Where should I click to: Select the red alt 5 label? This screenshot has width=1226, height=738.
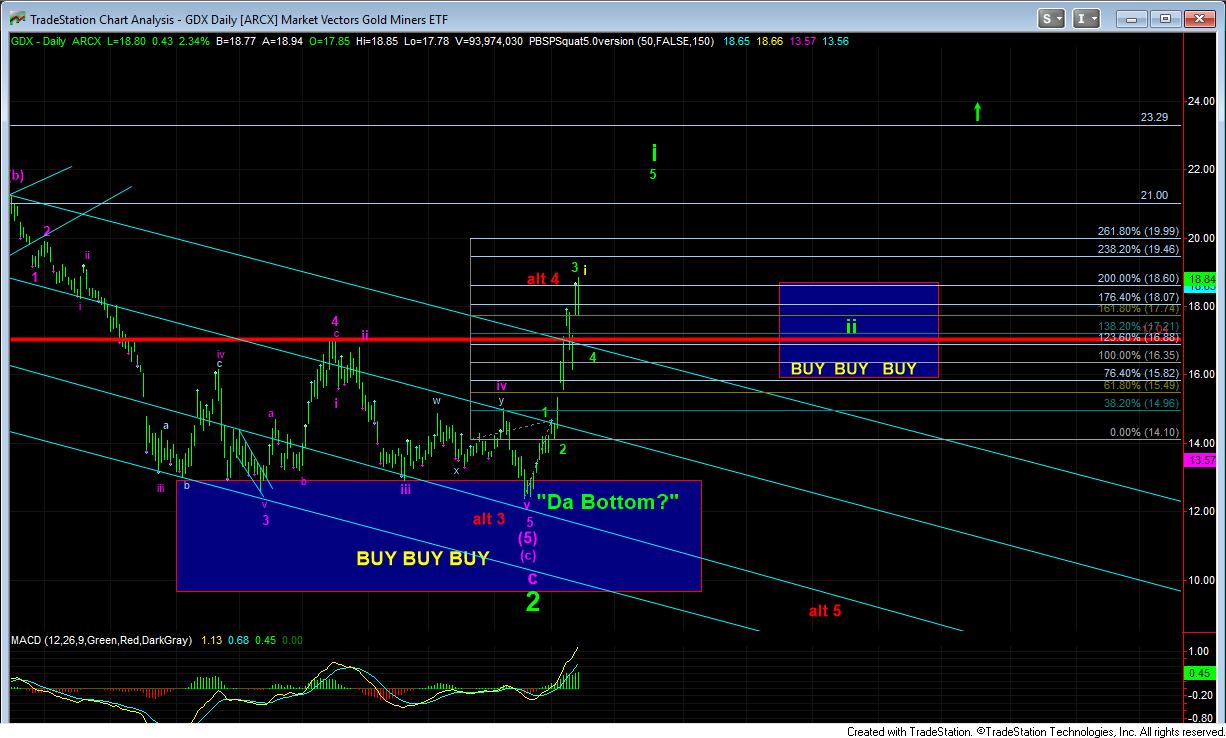[x=824, y=610]
